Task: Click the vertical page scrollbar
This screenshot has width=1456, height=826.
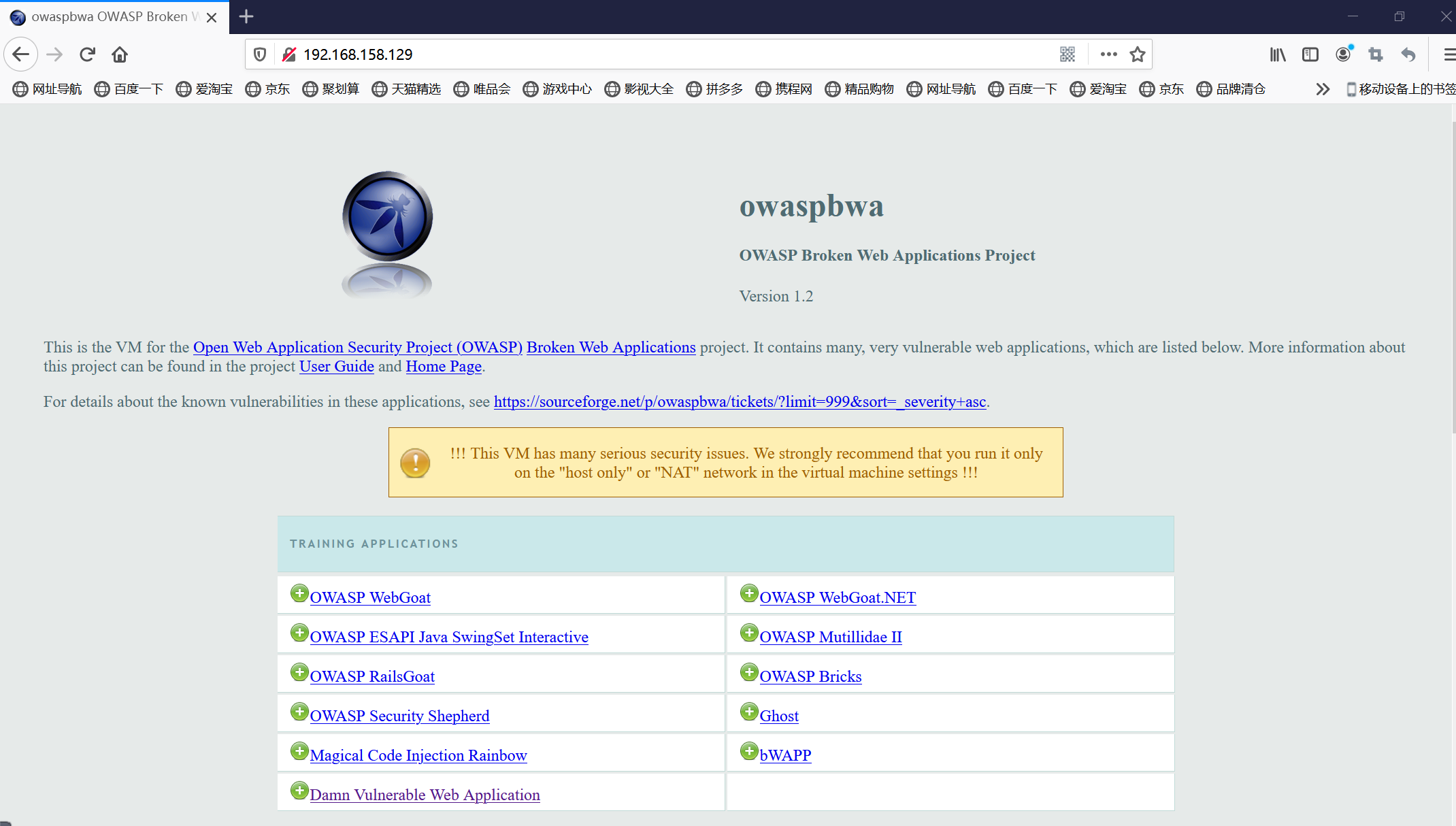Action: coord(1453,278)
